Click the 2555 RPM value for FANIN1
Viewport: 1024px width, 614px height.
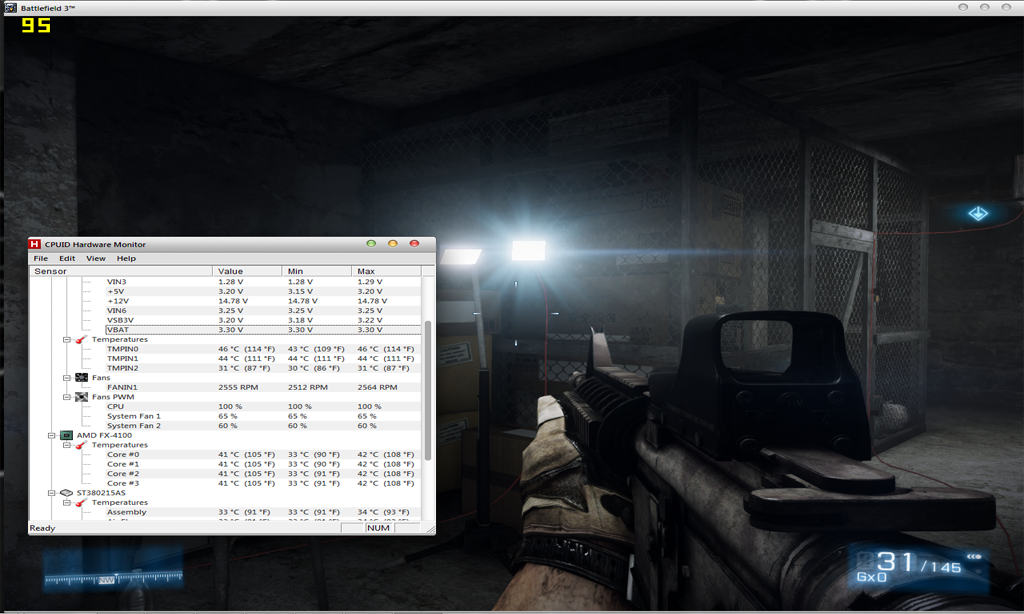(238, 387)
